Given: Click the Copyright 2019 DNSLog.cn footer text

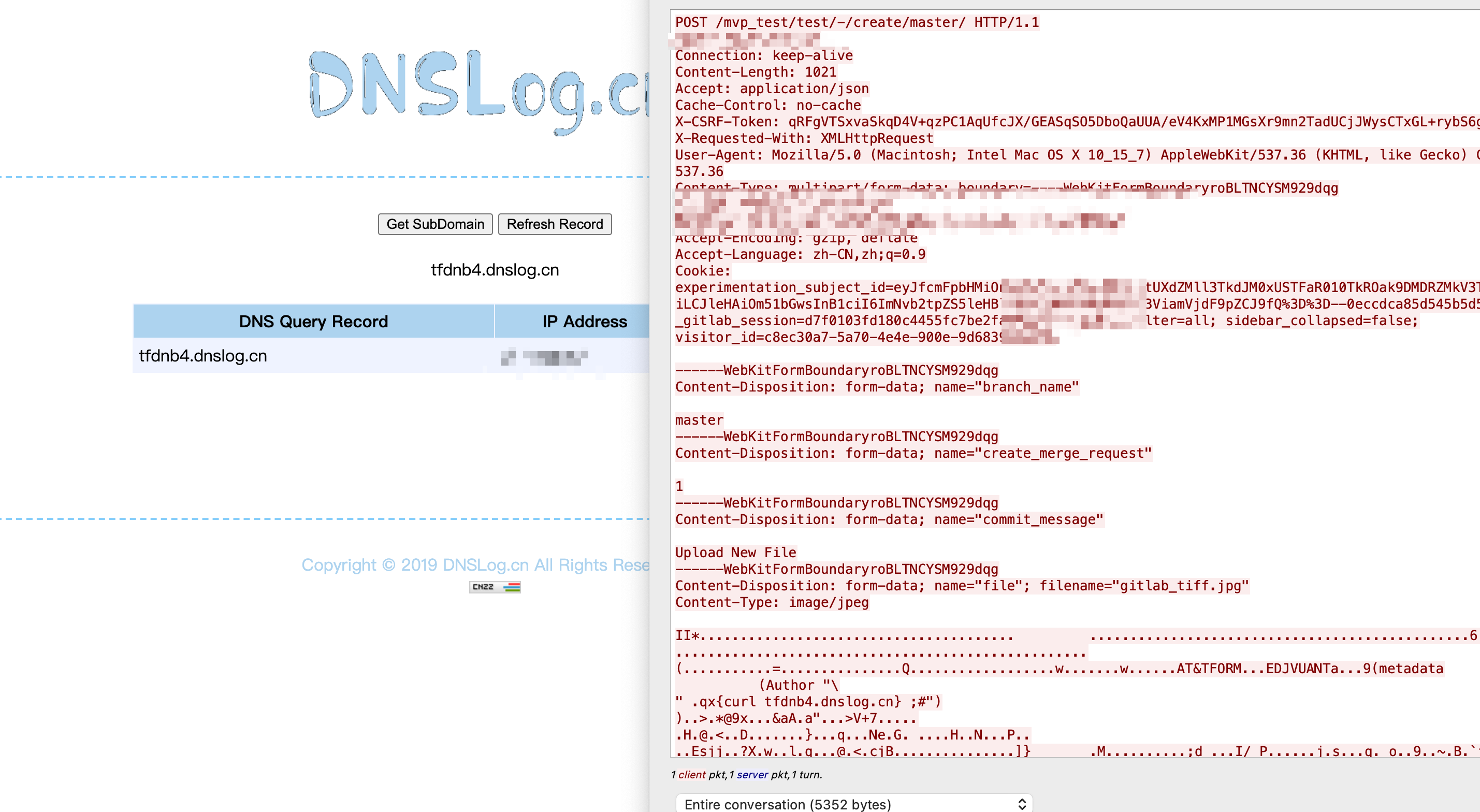Looking at the screenshot, I should (475, 565).
